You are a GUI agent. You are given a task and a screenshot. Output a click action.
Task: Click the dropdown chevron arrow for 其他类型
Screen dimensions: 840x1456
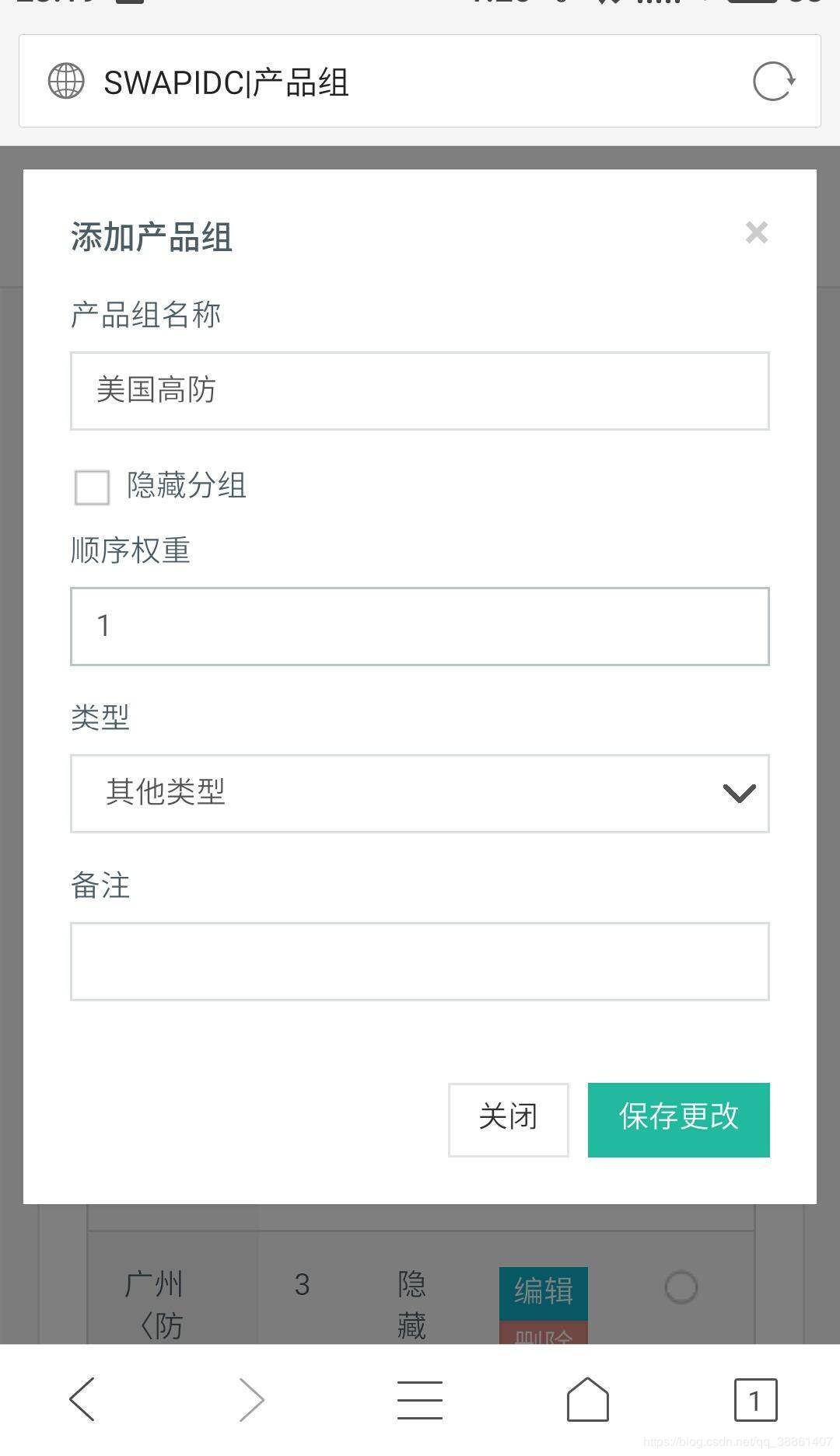click(739, 794)
